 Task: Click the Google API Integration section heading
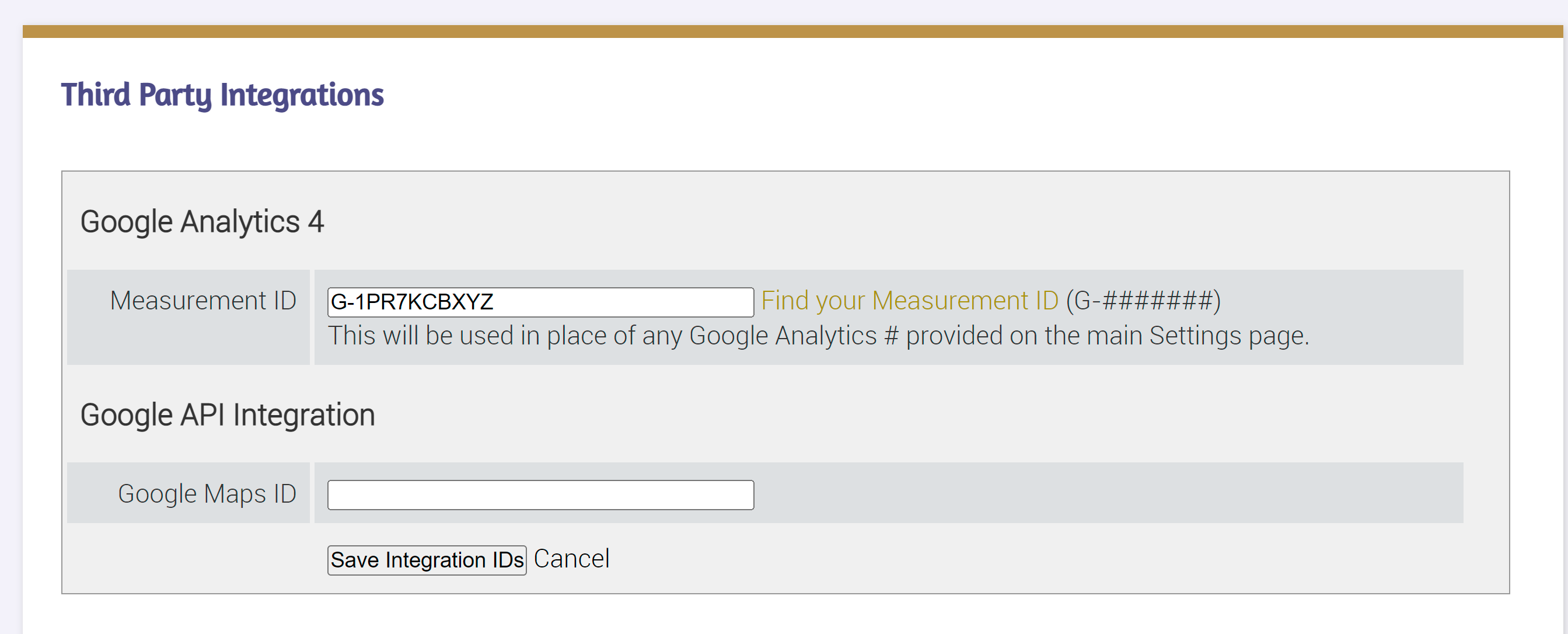pyautogui.click(x=228, y=414)
